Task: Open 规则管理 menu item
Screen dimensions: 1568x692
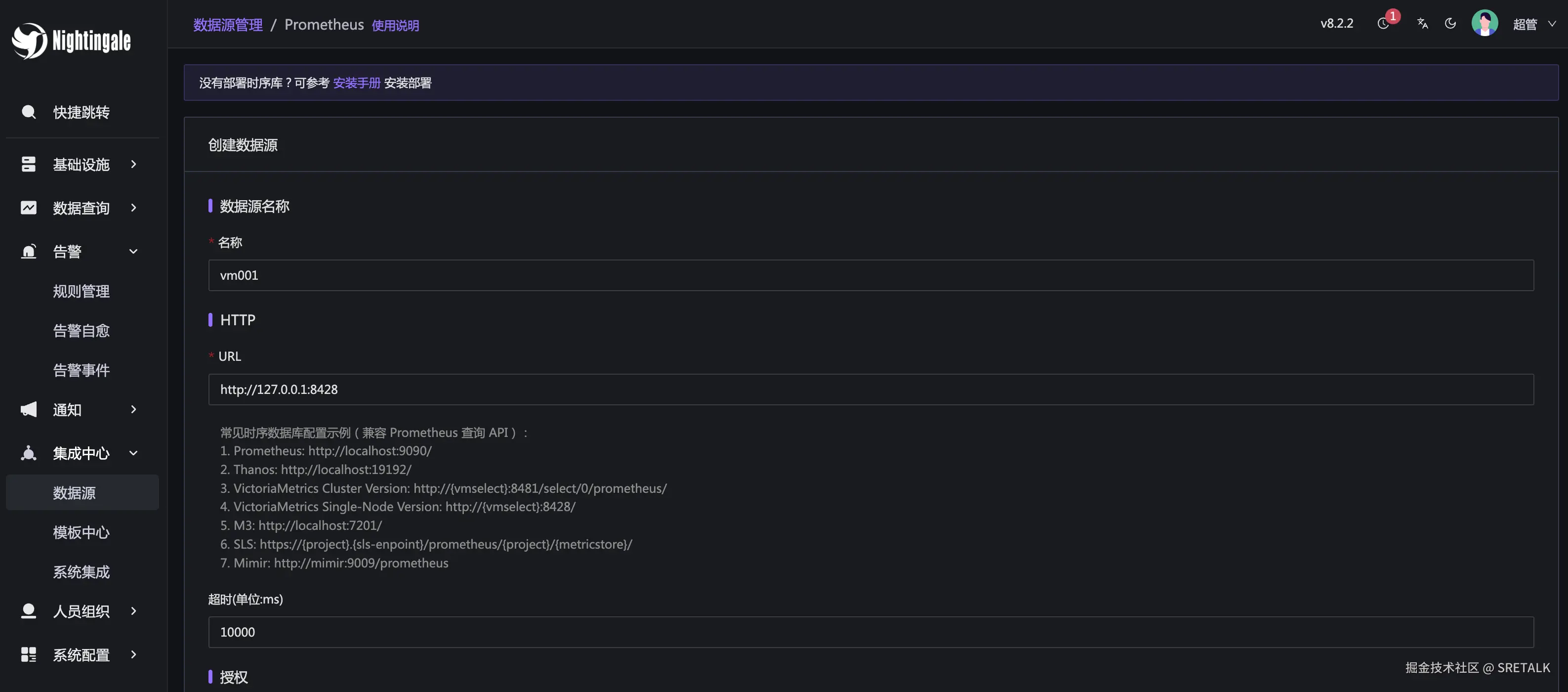Action: [x=81, y=291]
